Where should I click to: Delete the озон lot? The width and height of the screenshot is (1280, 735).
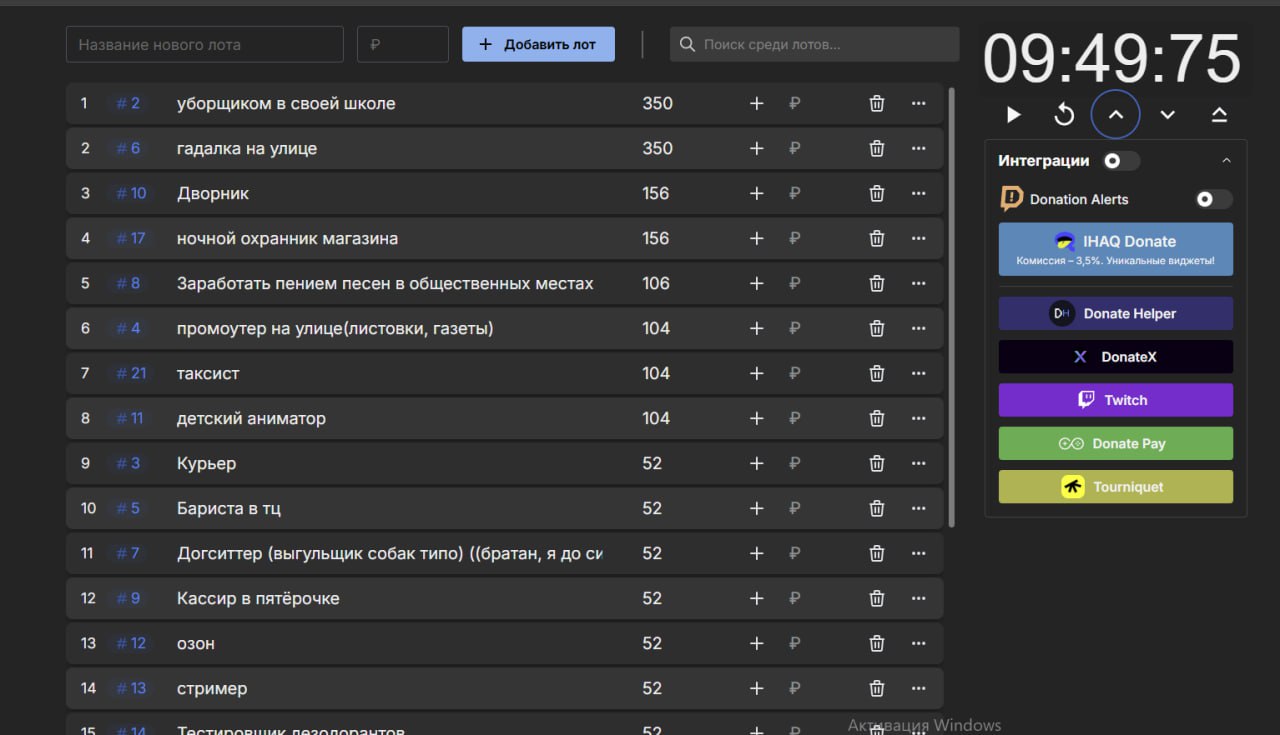point(877,643)
